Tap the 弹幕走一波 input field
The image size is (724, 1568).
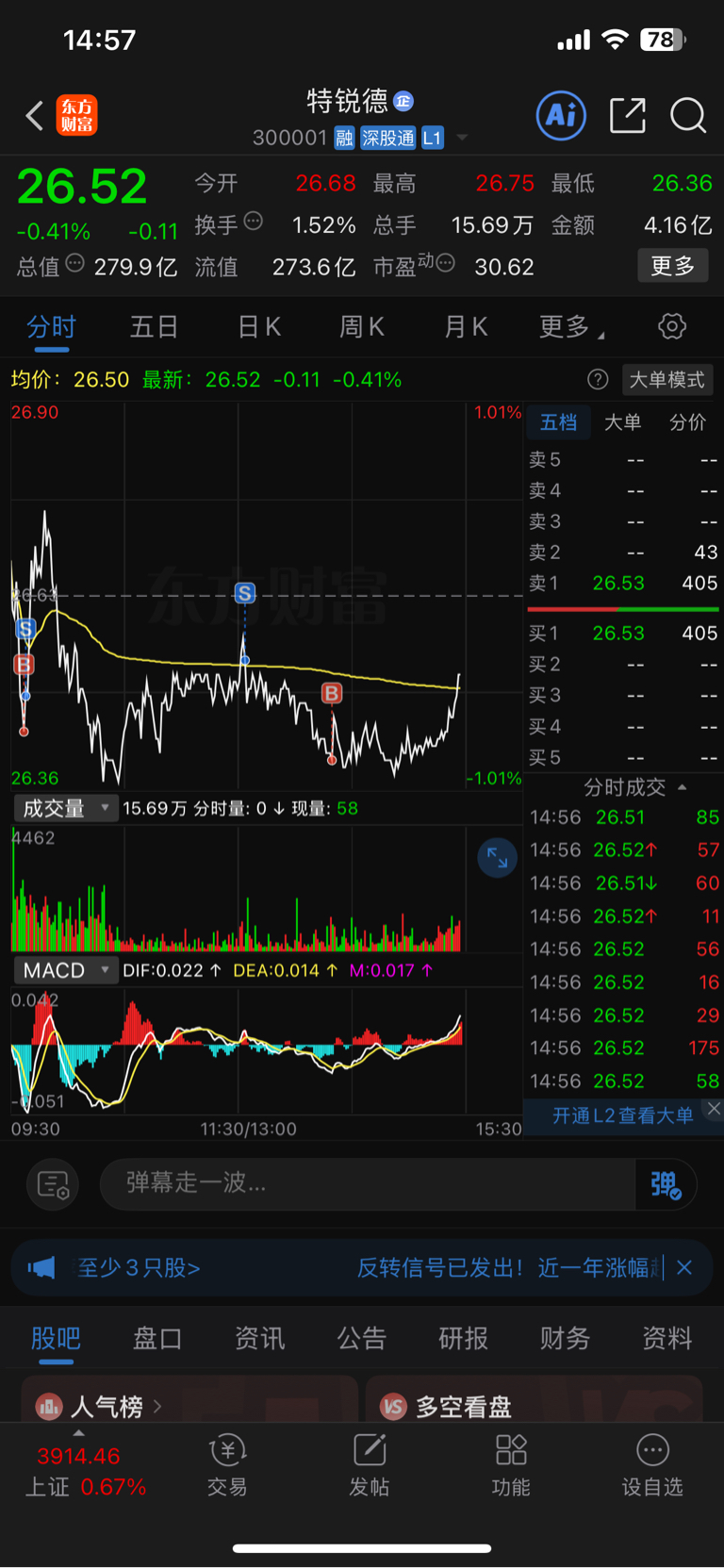pos(368,1182)
